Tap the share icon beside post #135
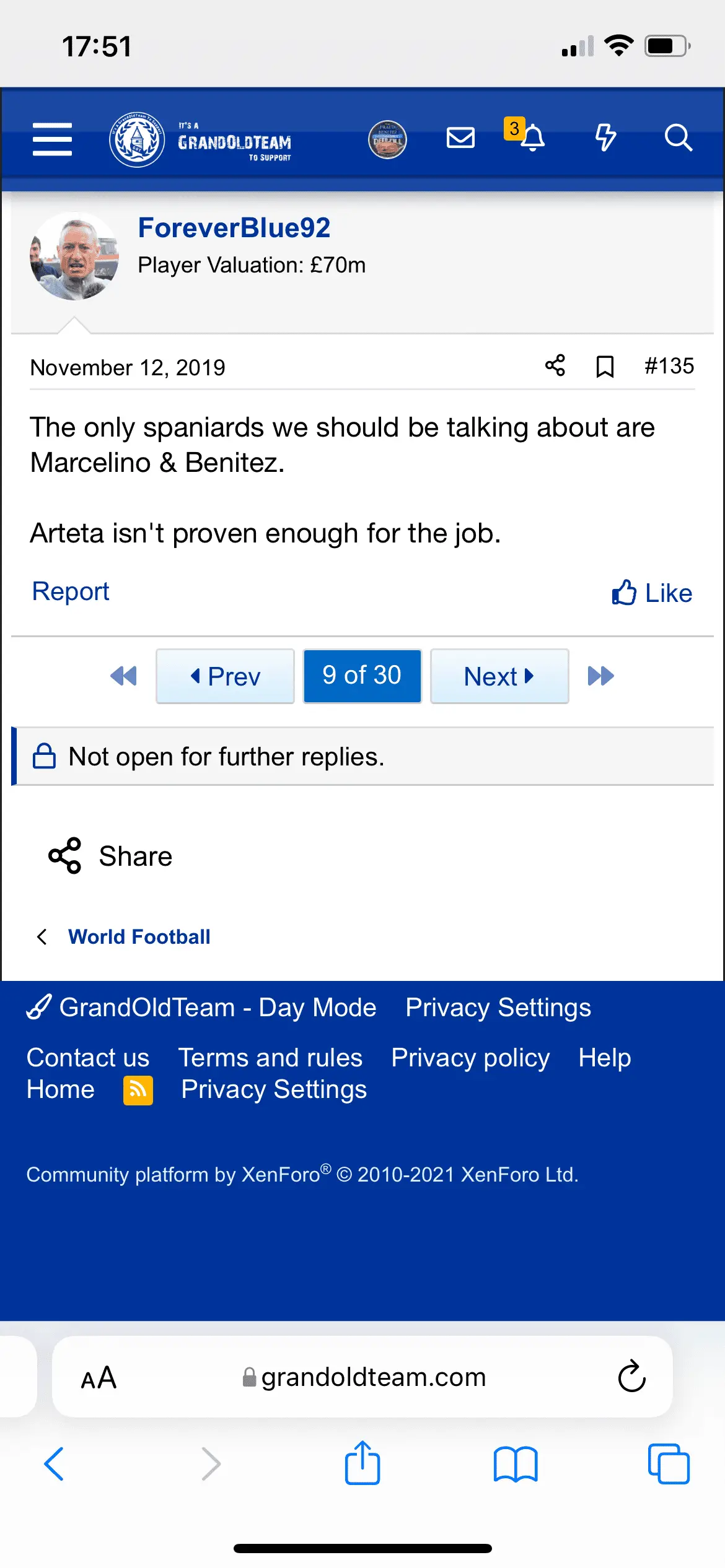Screen dimensions: 725x1568 (x=555, y=365)
